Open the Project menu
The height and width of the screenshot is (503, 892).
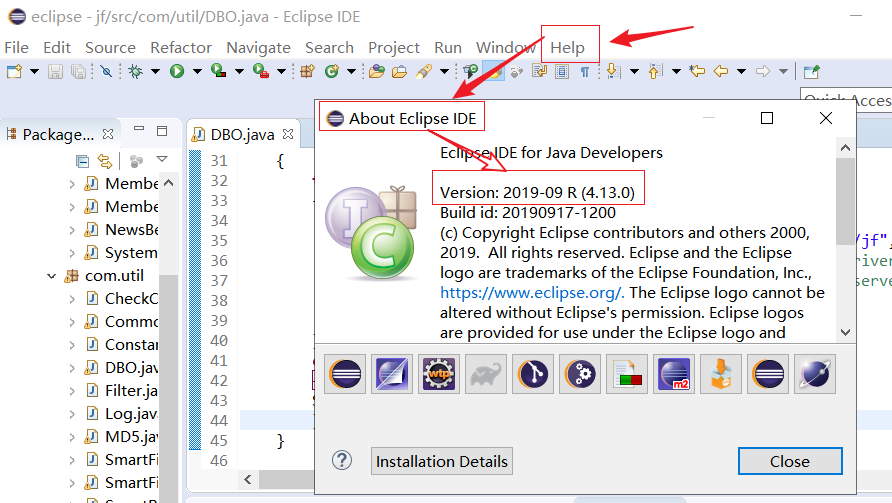point(394,48)
